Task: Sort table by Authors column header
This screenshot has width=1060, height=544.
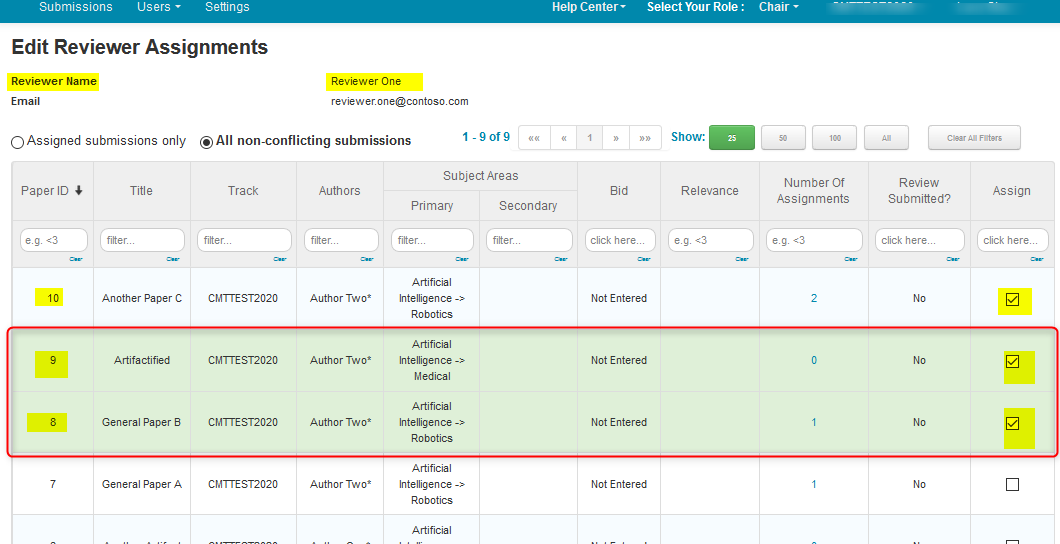Action: tap(339, 191)
